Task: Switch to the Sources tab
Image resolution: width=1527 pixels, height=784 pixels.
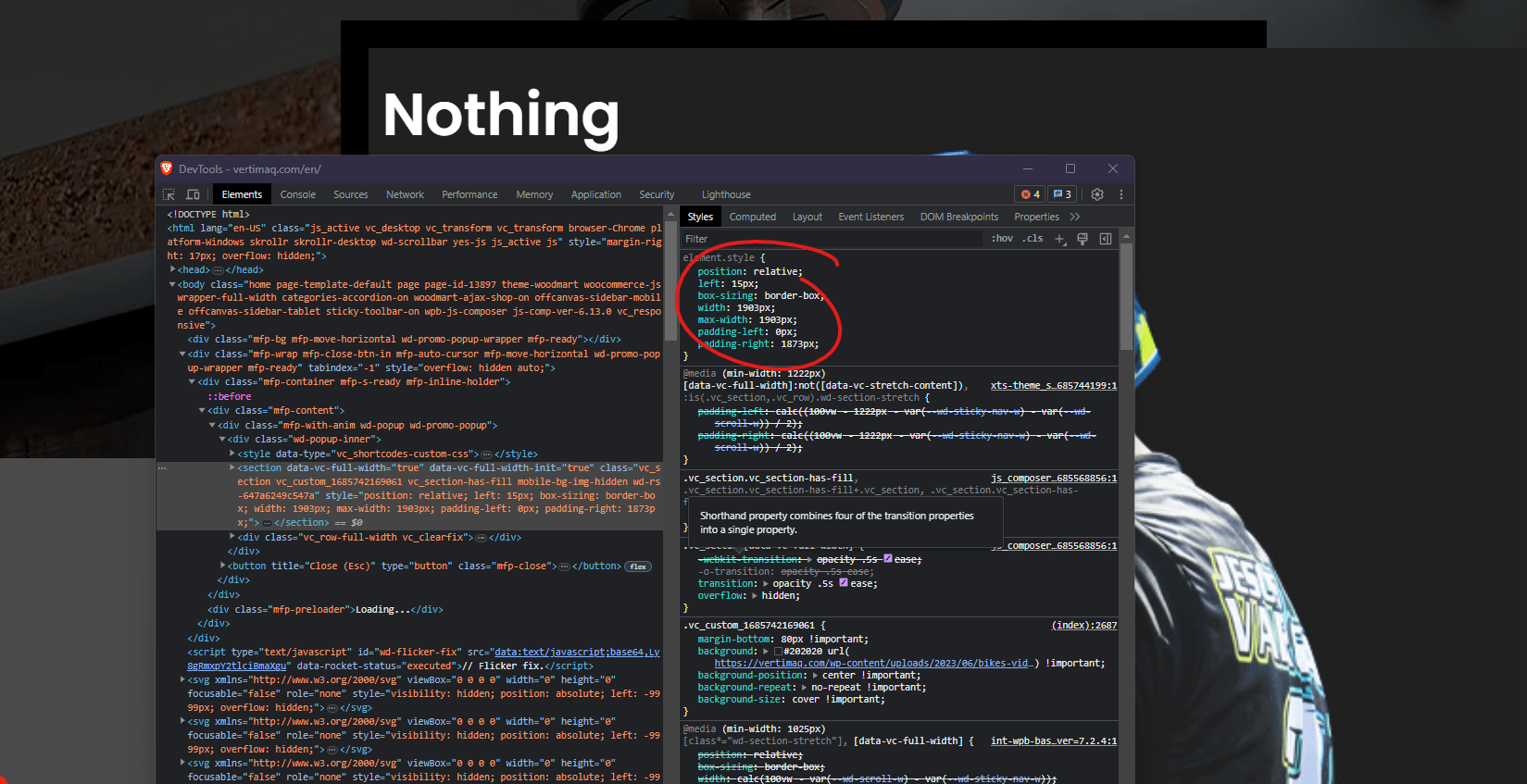Action: pos(351,194)
